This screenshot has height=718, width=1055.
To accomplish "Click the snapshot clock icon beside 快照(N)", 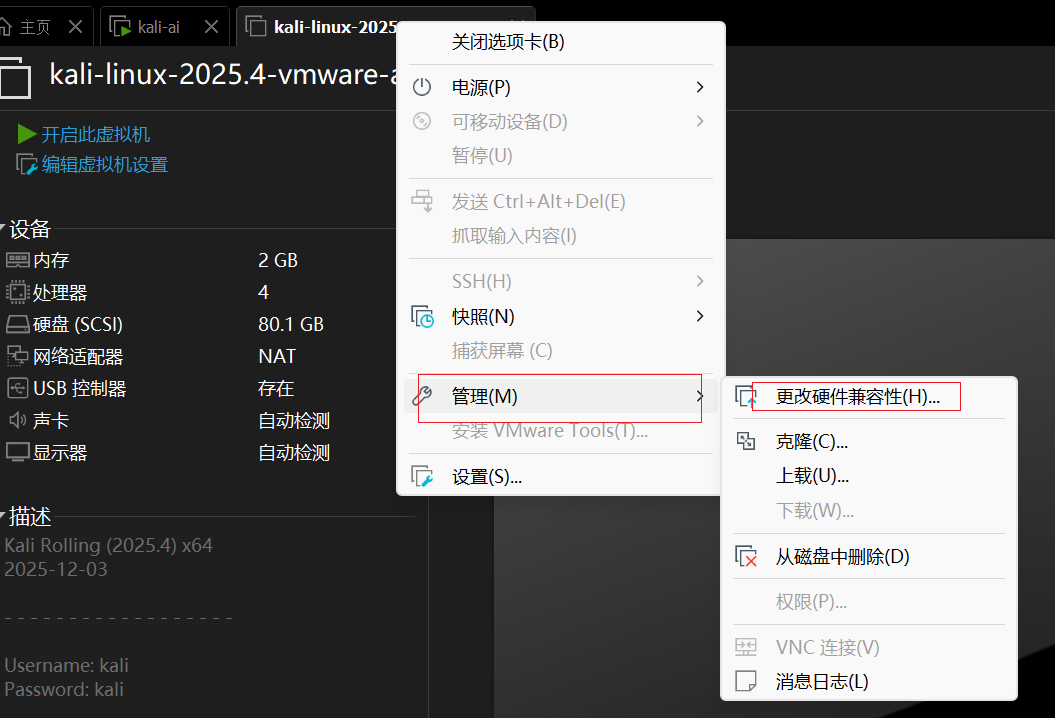I will (x=423, y=316).
